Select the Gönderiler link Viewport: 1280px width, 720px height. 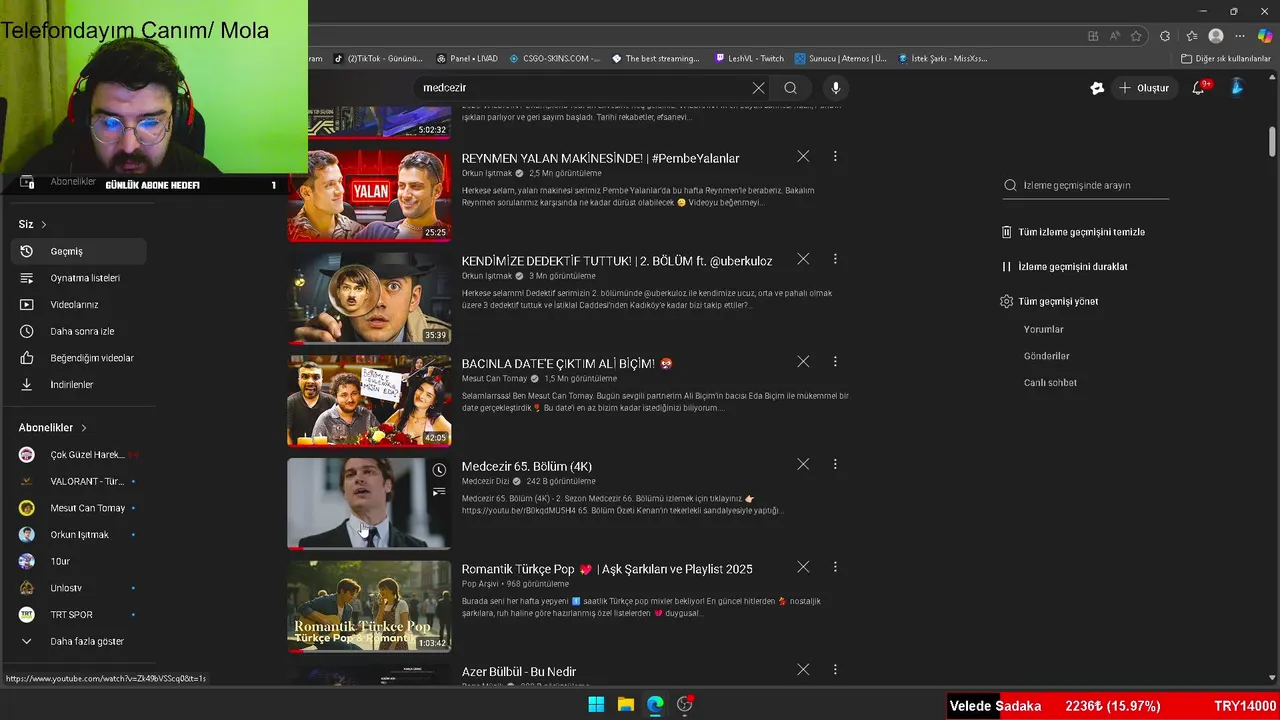pyautogui.click(x=1046, y=356)
